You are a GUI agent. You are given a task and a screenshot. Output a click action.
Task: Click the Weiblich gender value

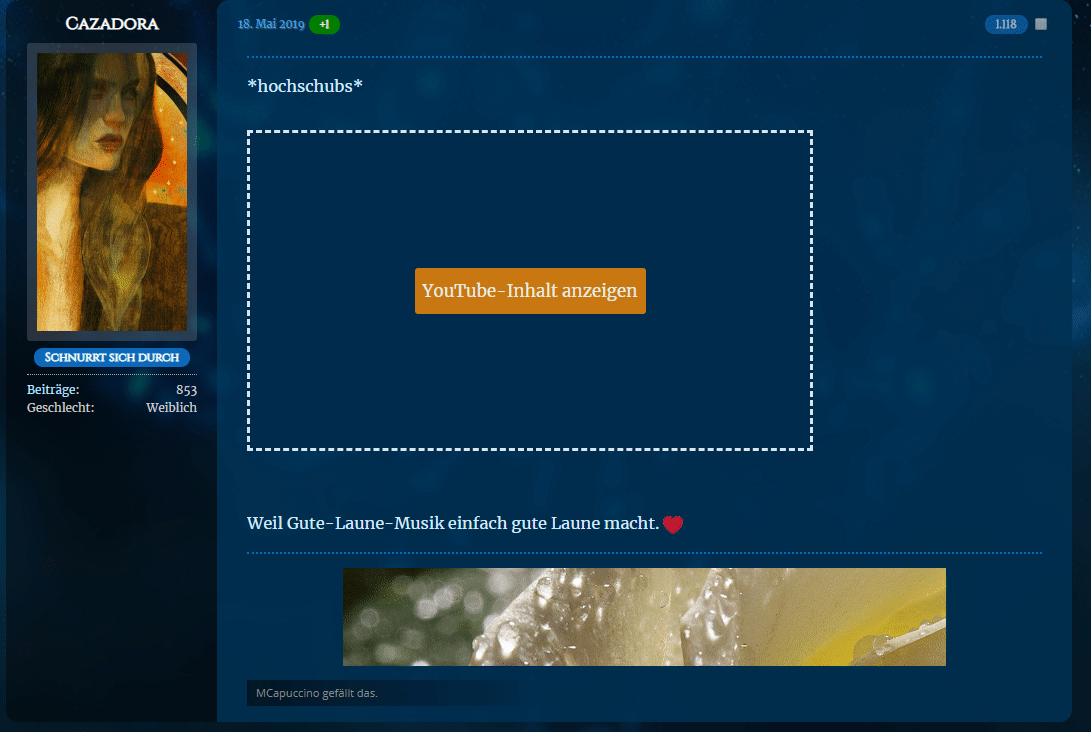[171, 408]
